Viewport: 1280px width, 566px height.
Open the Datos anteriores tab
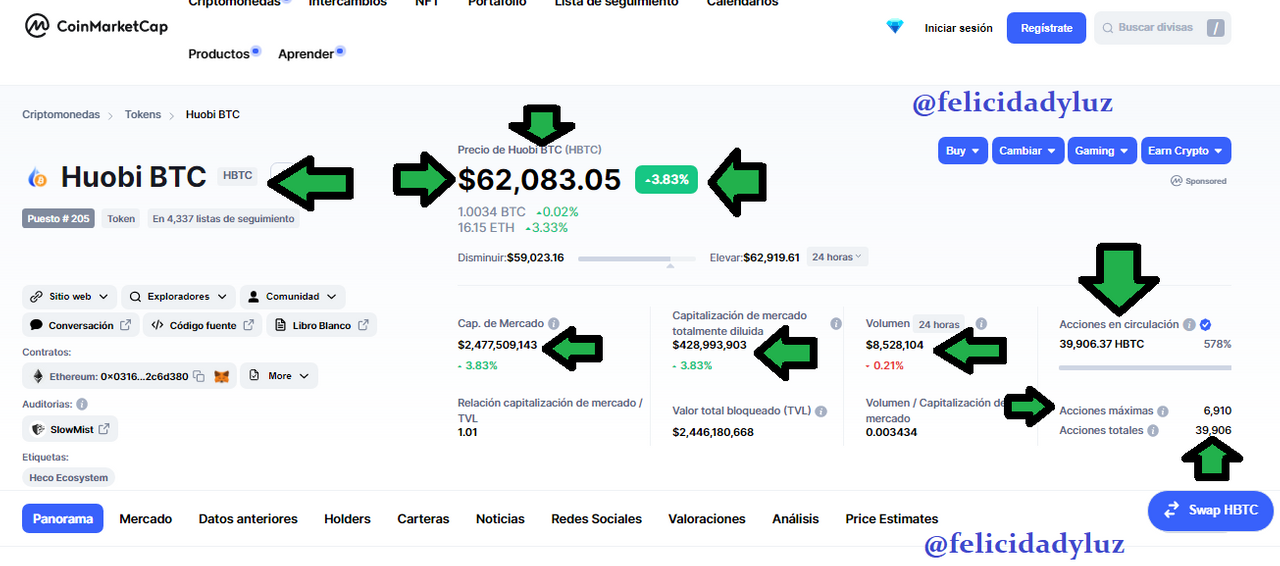pos(248,519)
